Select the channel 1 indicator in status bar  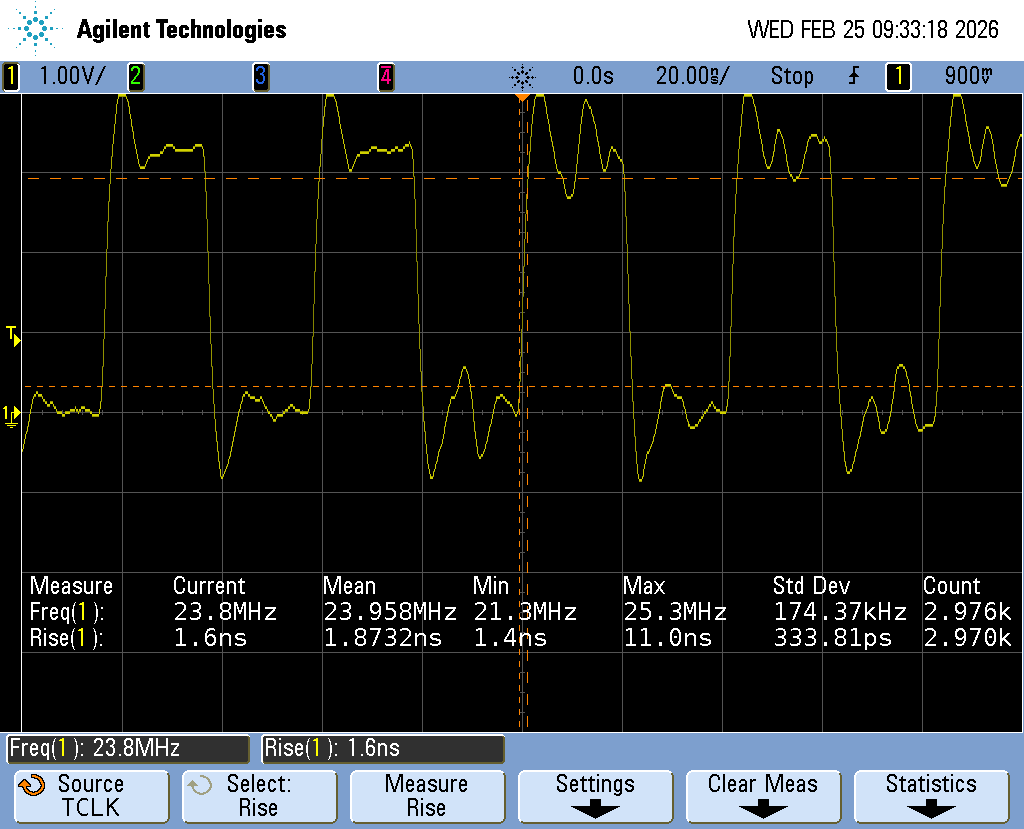click(11, 76)
